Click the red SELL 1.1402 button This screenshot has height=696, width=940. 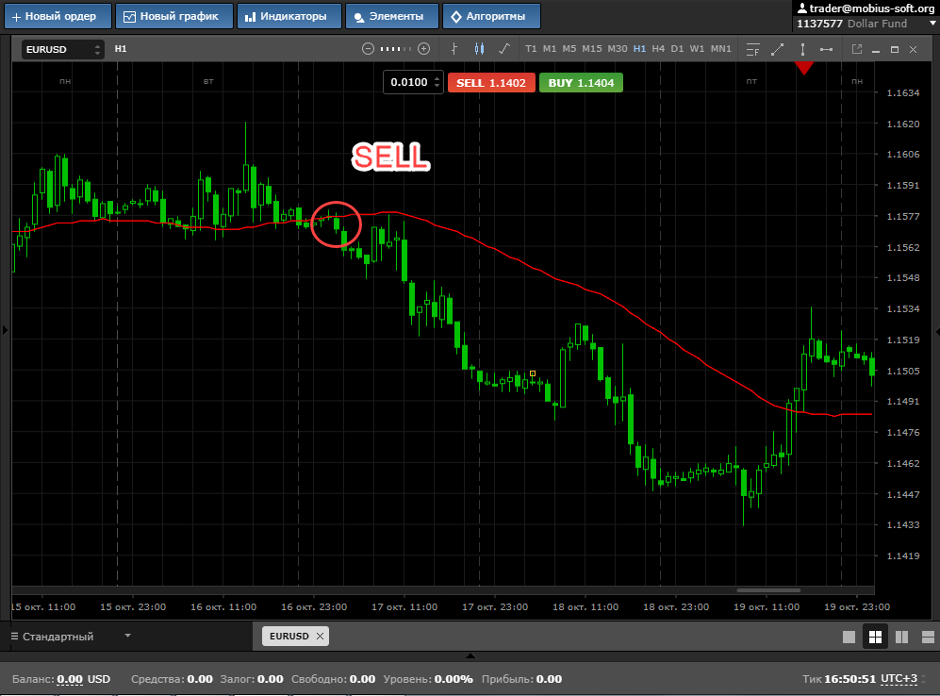[491, 83]
